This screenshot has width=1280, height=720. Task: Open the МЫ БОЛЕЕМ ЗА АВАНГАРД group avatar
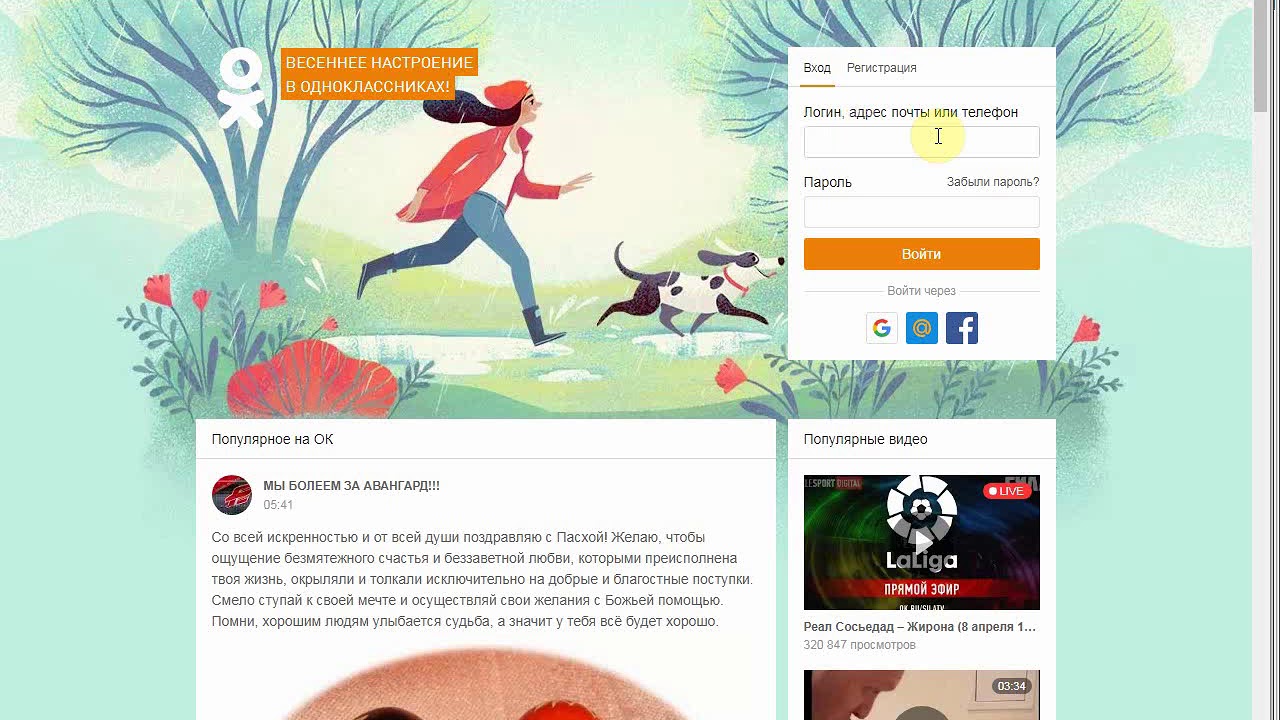click(232, 495)
